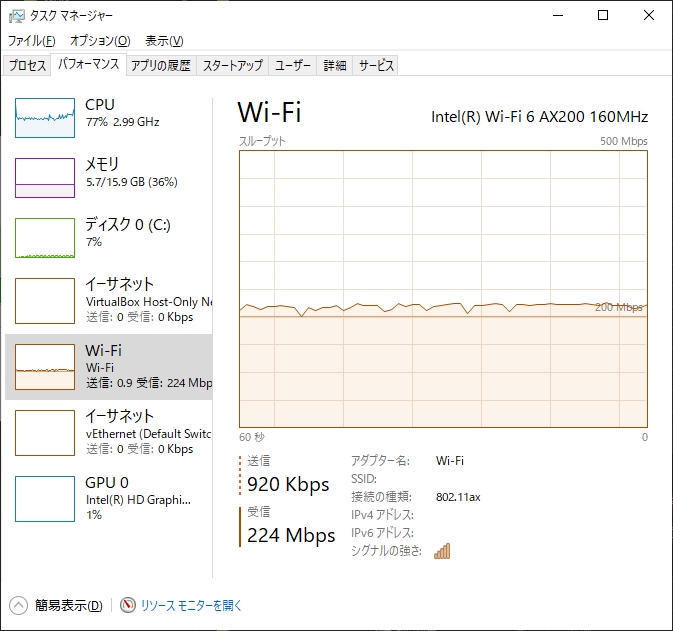The image size is (673, 631).
Task: Click the signal strength bars icon
Action: 442,551
